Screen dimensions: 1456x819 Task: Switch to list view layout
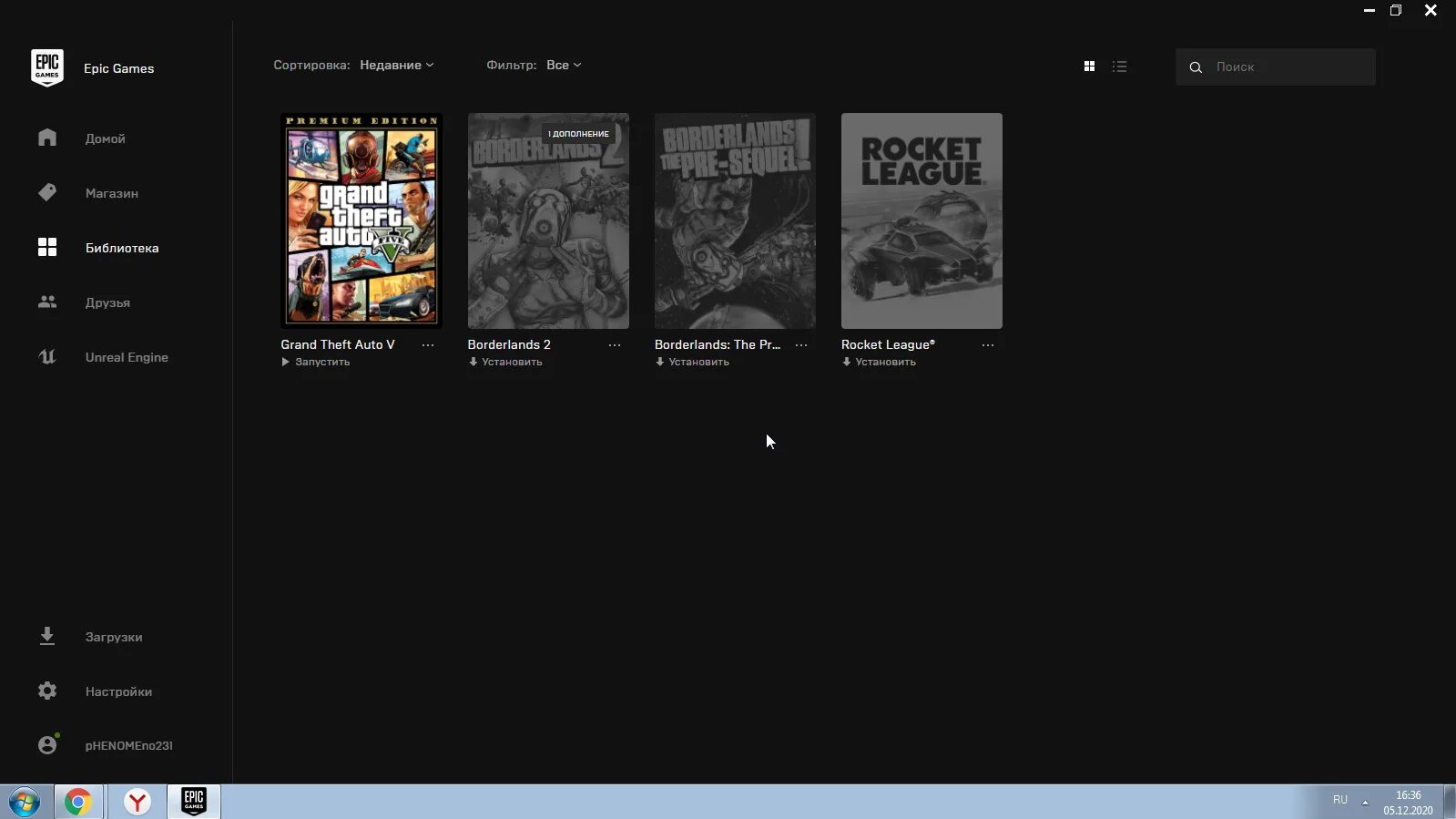(1120, 67)
